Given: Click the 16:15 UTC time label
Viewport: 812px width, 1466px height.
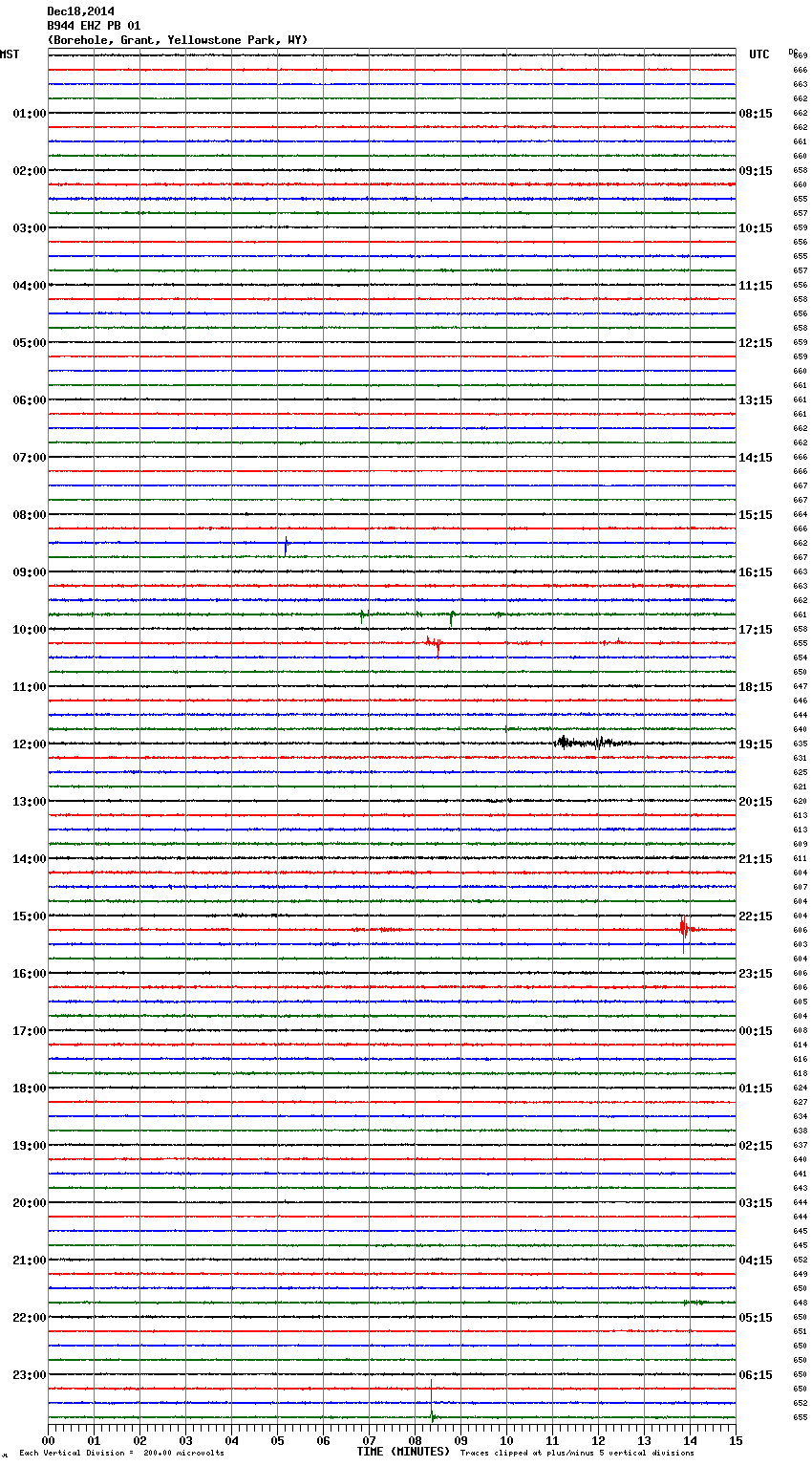Looking at the screenshot, I should (756, 572).
